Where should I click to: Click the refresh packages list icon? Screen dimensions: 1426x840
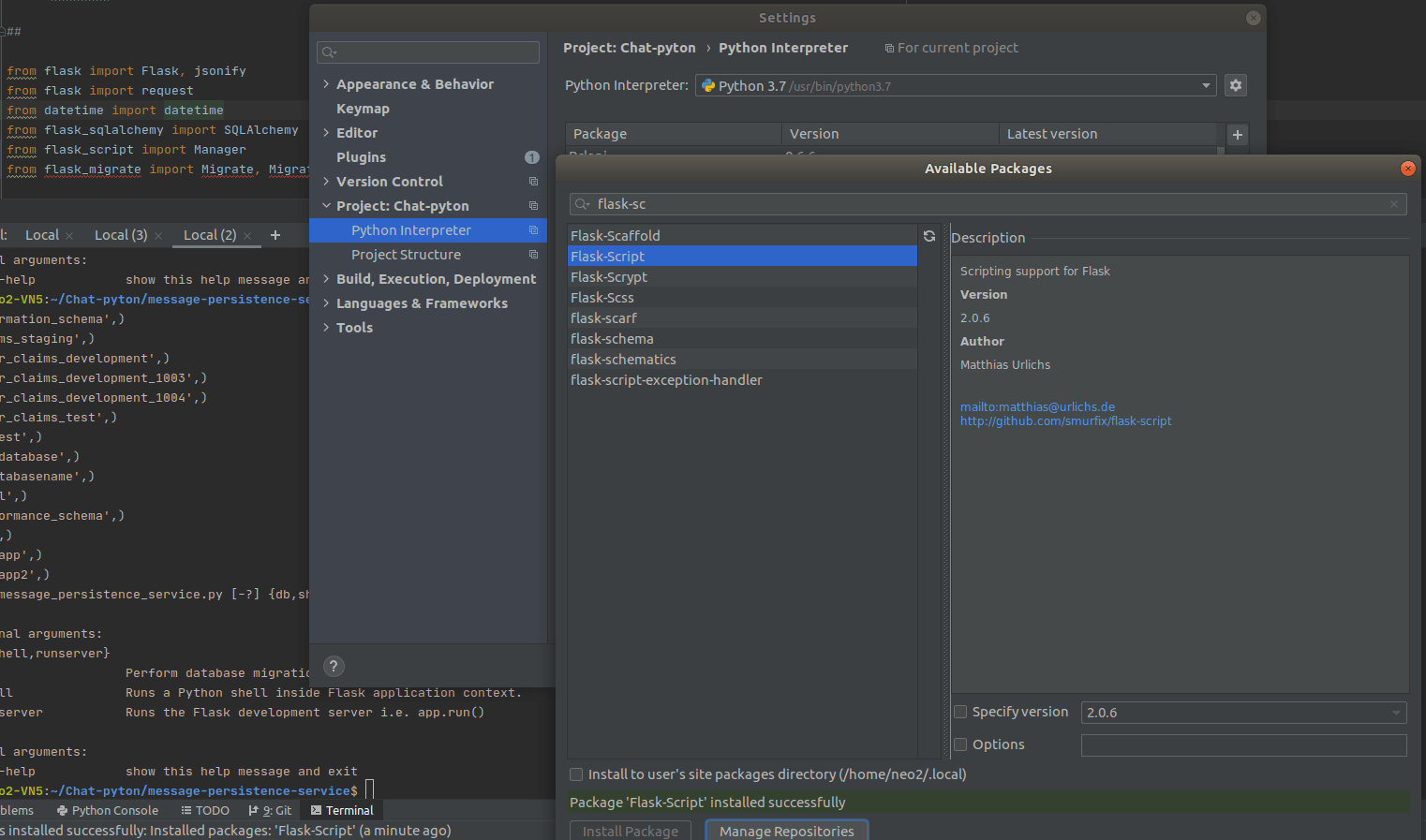928,236
